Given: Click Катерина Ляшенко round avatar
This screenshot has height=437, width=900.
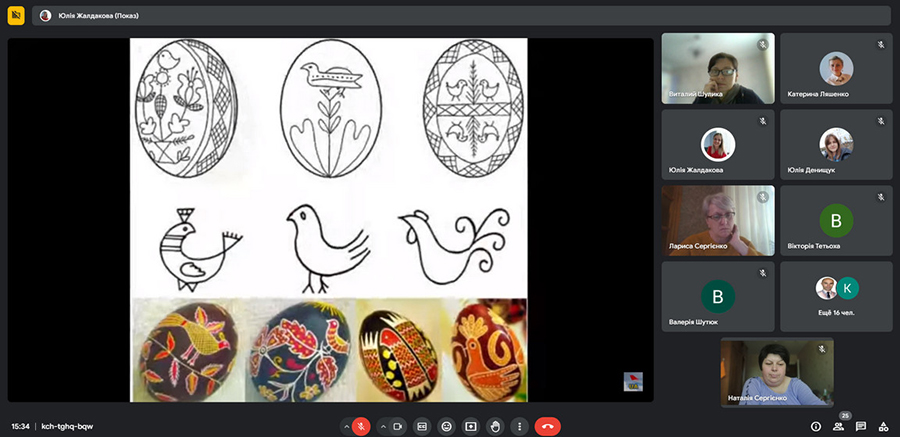Looking at the screenshot, I should 836,68.
